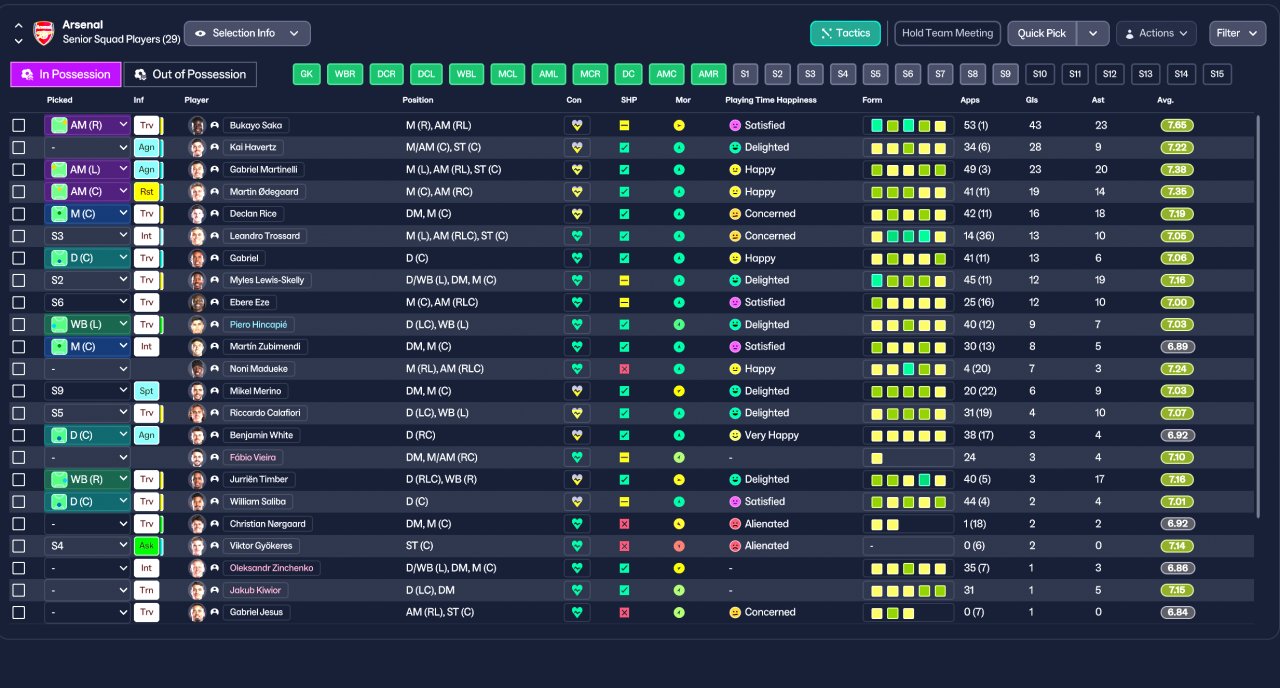Click Bukayo Saka's contract heart icon
The image size is (1280, 688).
[577, 126]
